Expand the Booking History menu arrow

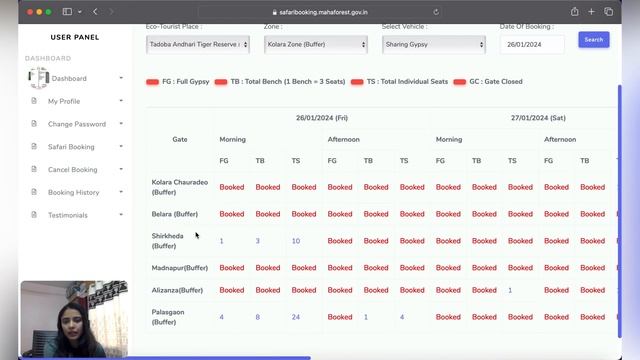tap(121, 192)
